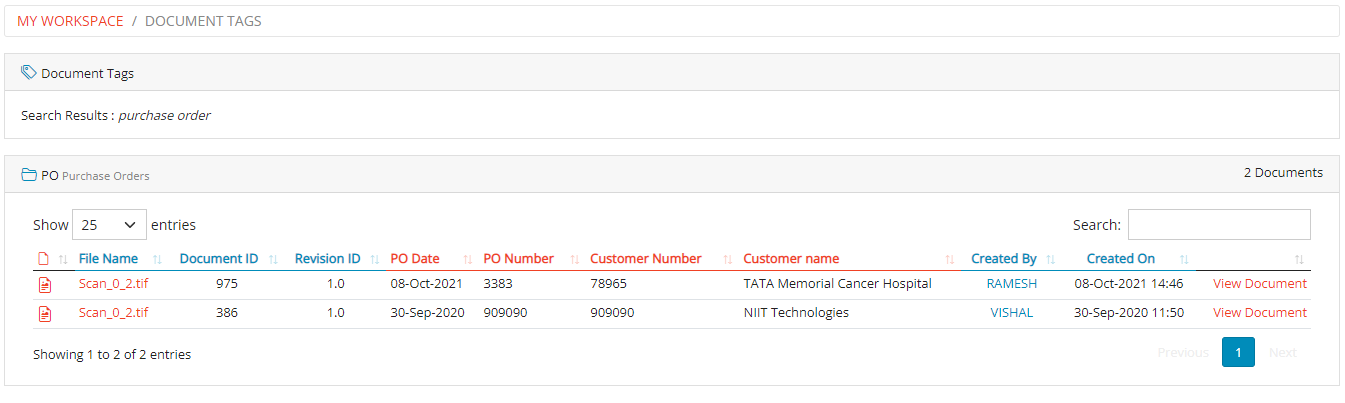Click the file icon in the TATA Memorial row

coord(44,284)
